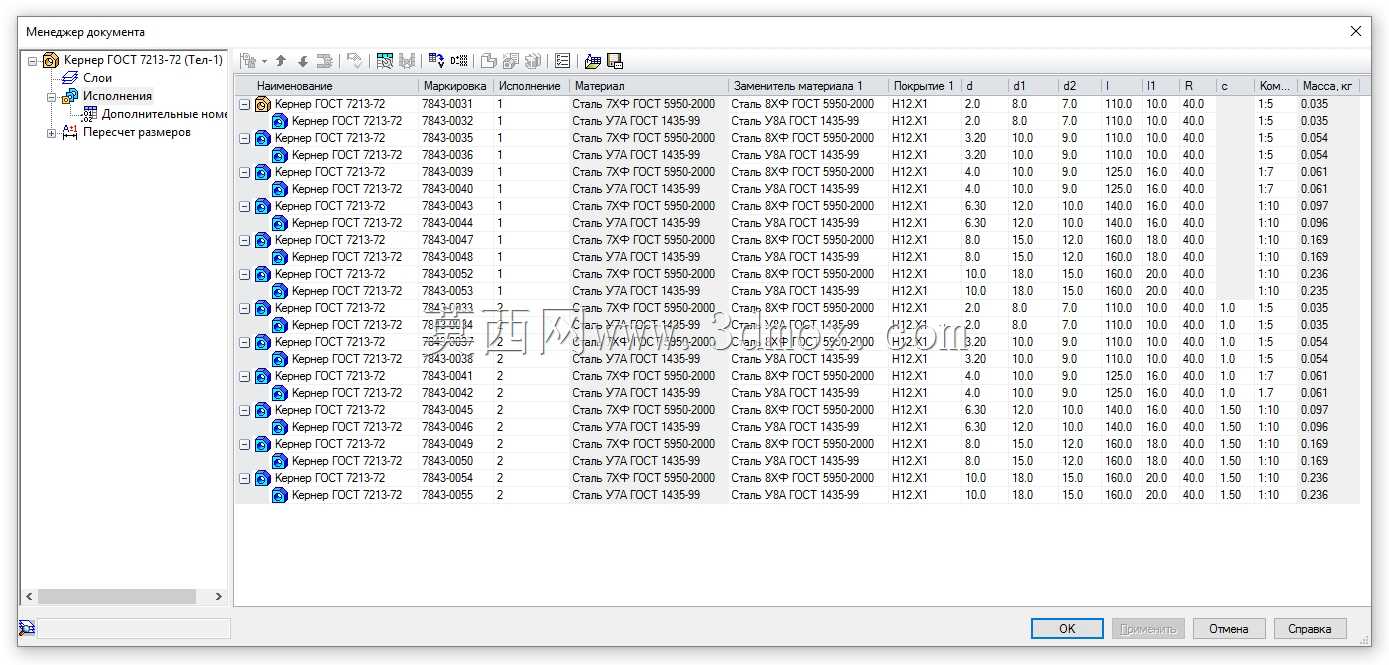Click the Пересчет размеров dimension icon in tree
1389x665 pixels.
coord(69,132)
